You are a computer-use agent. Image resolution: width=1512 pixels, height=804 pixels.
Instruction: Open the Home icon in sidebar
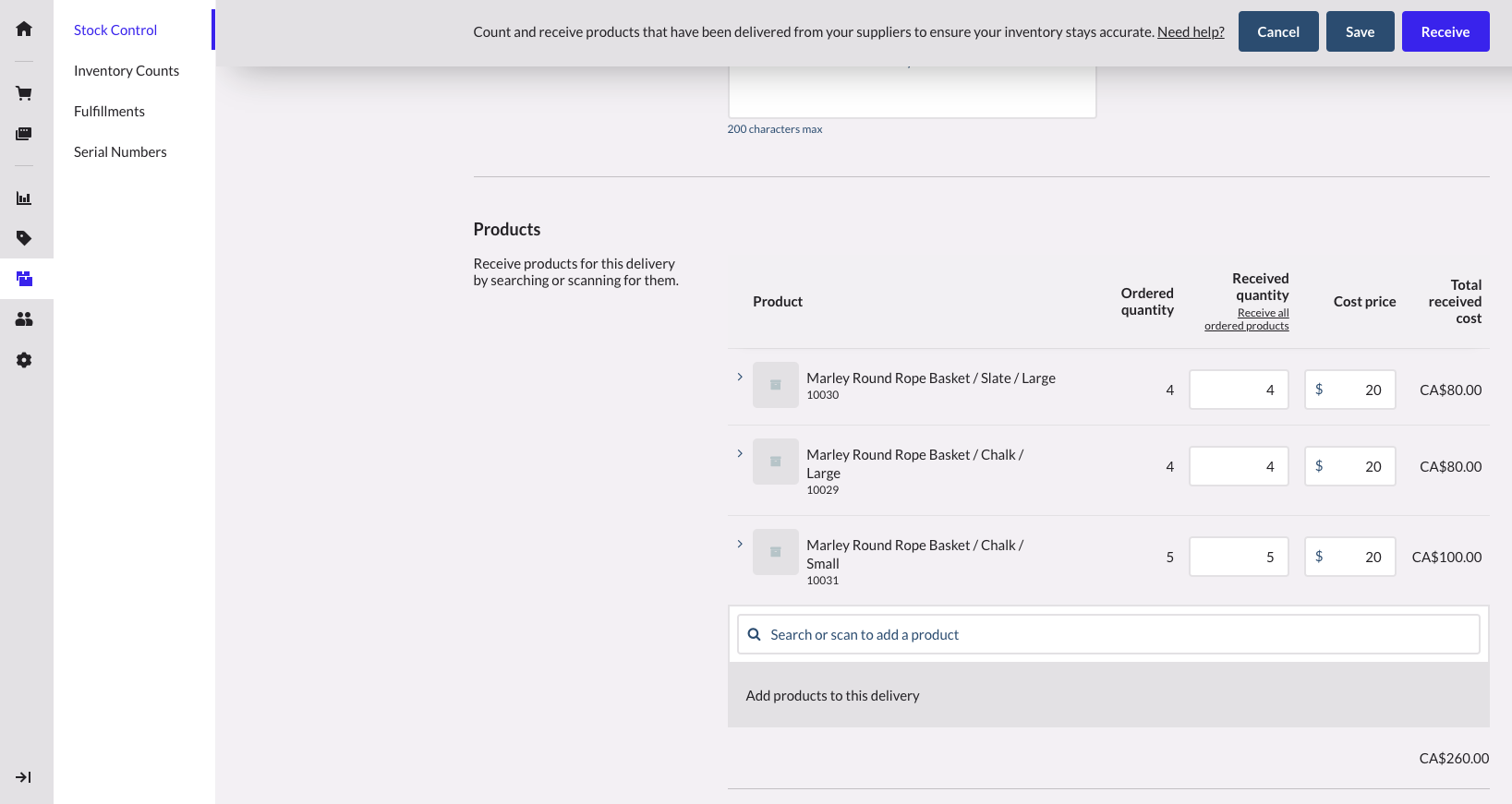click(24, 30)
